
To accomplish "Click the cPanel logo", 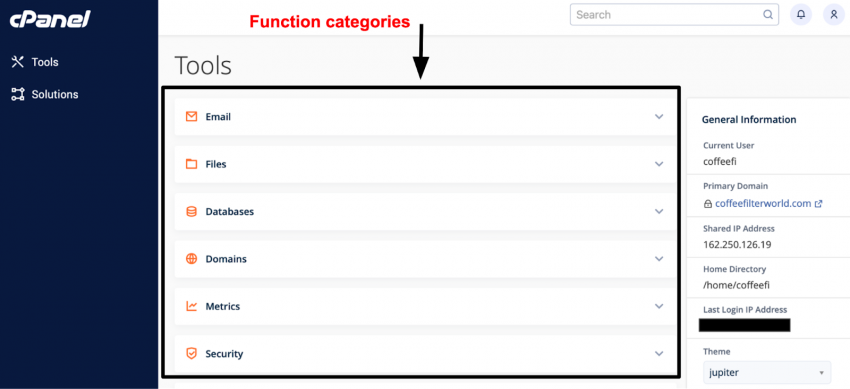I will (x=50, y=20).
